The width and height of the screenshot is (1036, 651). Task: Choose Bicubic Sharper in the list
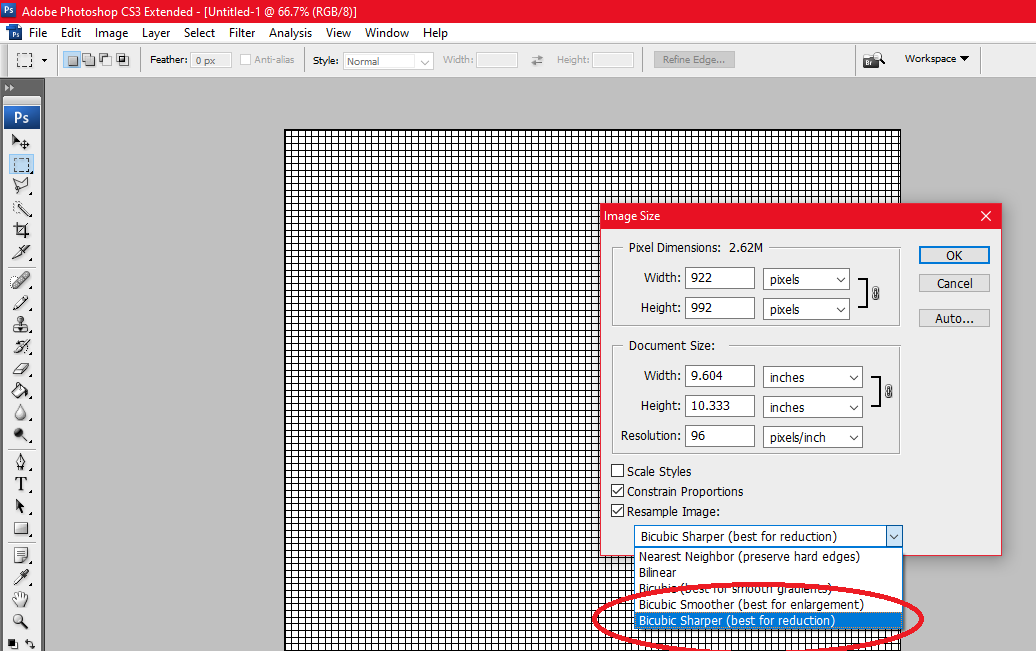point(768,620)
